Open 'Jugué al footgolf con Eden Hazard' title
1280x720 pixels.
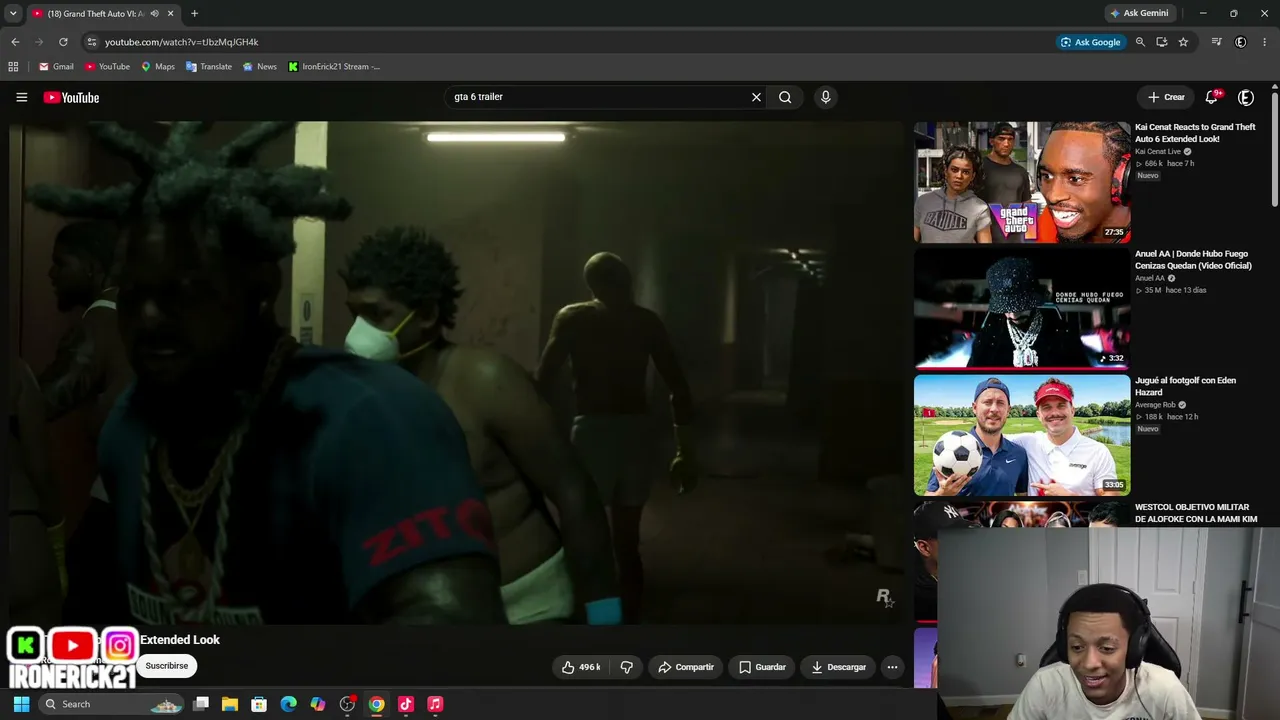point(1185,386)
